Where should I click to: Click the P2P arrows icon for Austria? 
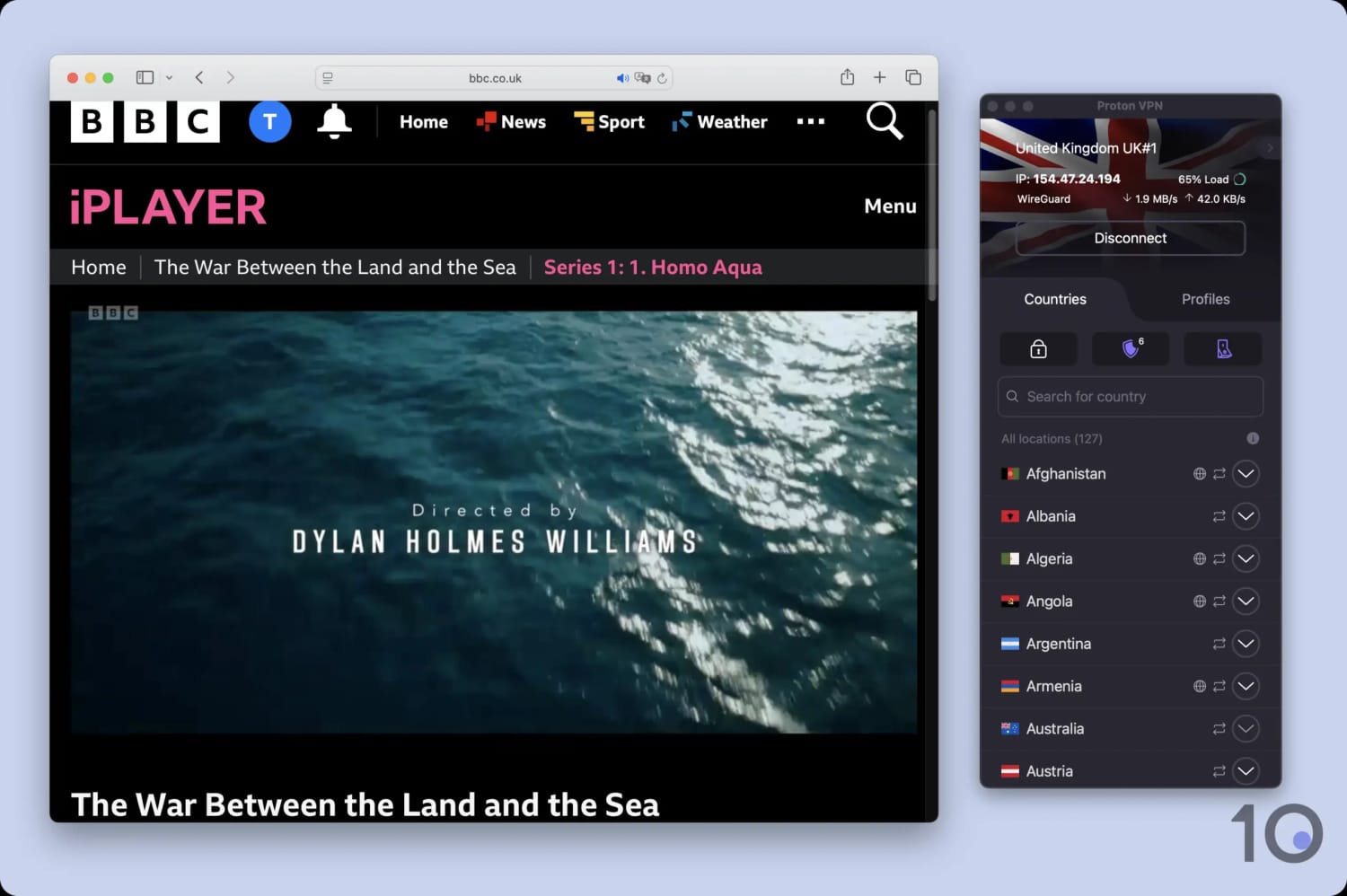[1219, 771]
